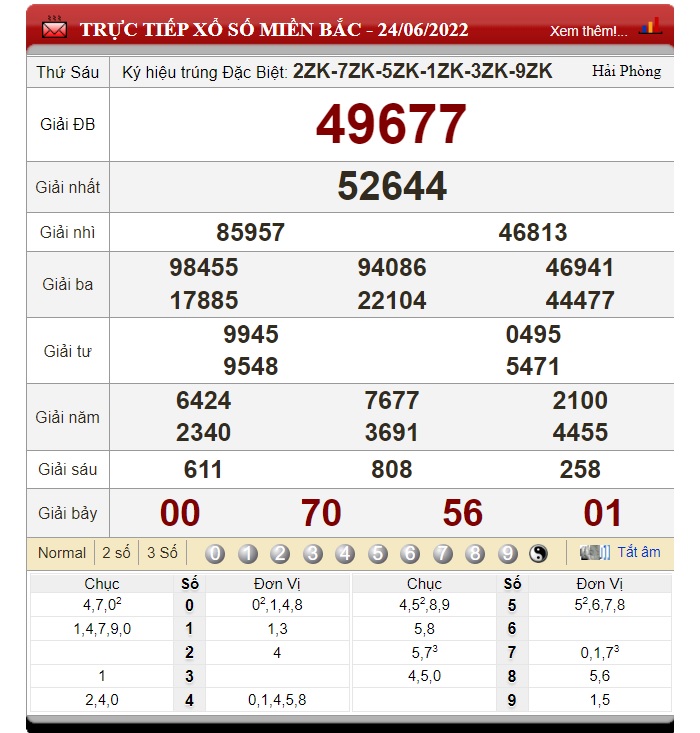Click the envelope mail icon in header
The height and width of the screenshot is (733, 700).
(54, 28)
